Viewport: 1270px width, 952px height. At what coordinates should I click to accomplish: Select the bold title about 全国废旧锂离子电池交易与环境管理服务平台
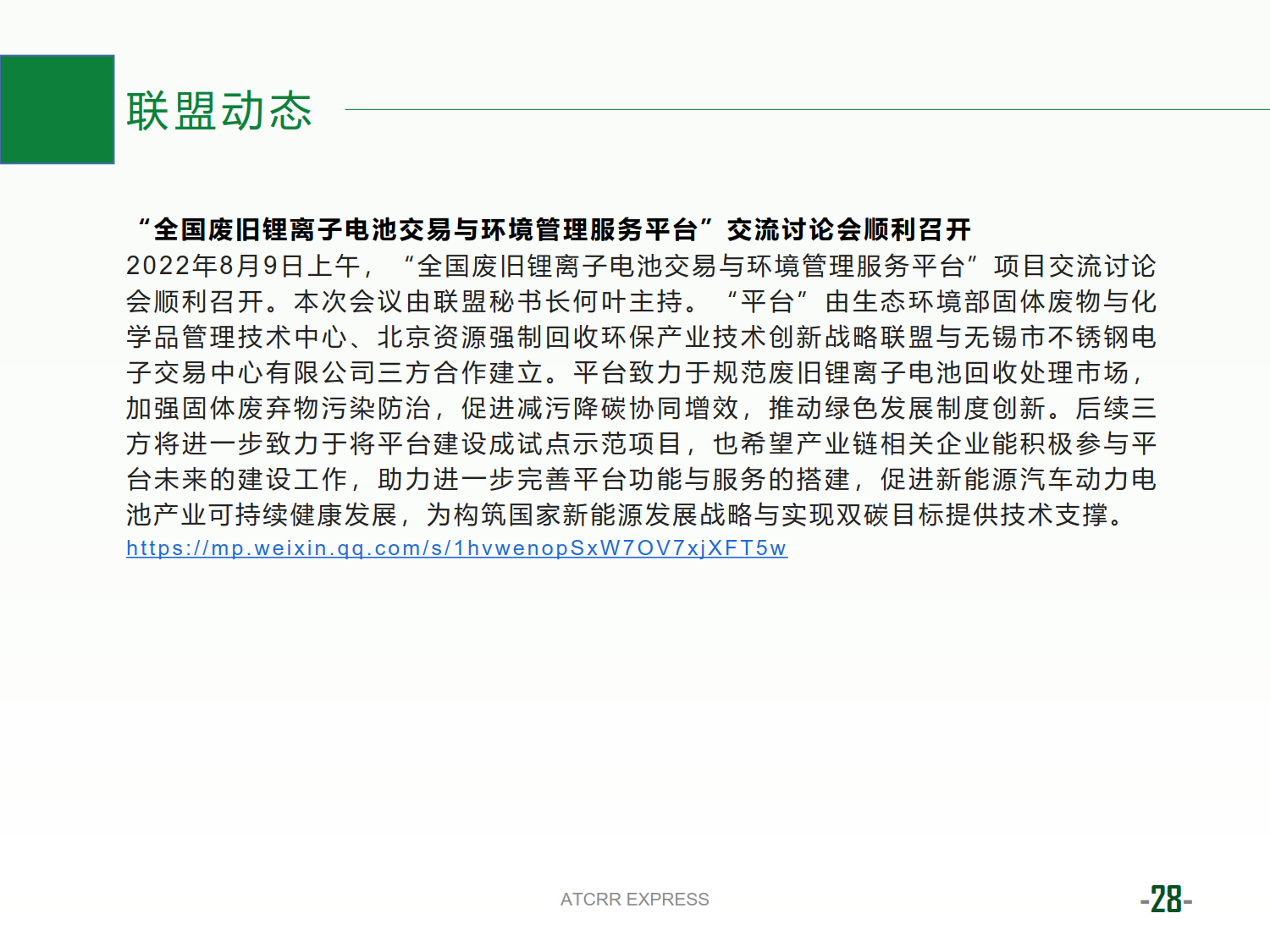[x=554, y=229]
